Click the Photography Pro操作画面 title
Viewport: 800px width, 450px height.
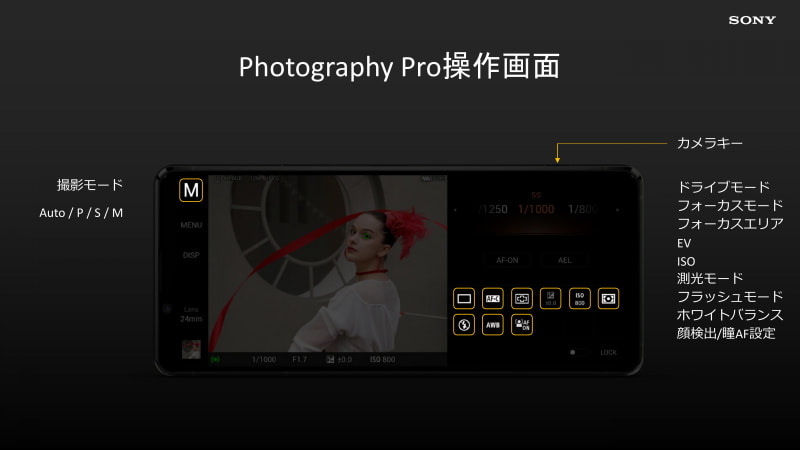[399, 67]
